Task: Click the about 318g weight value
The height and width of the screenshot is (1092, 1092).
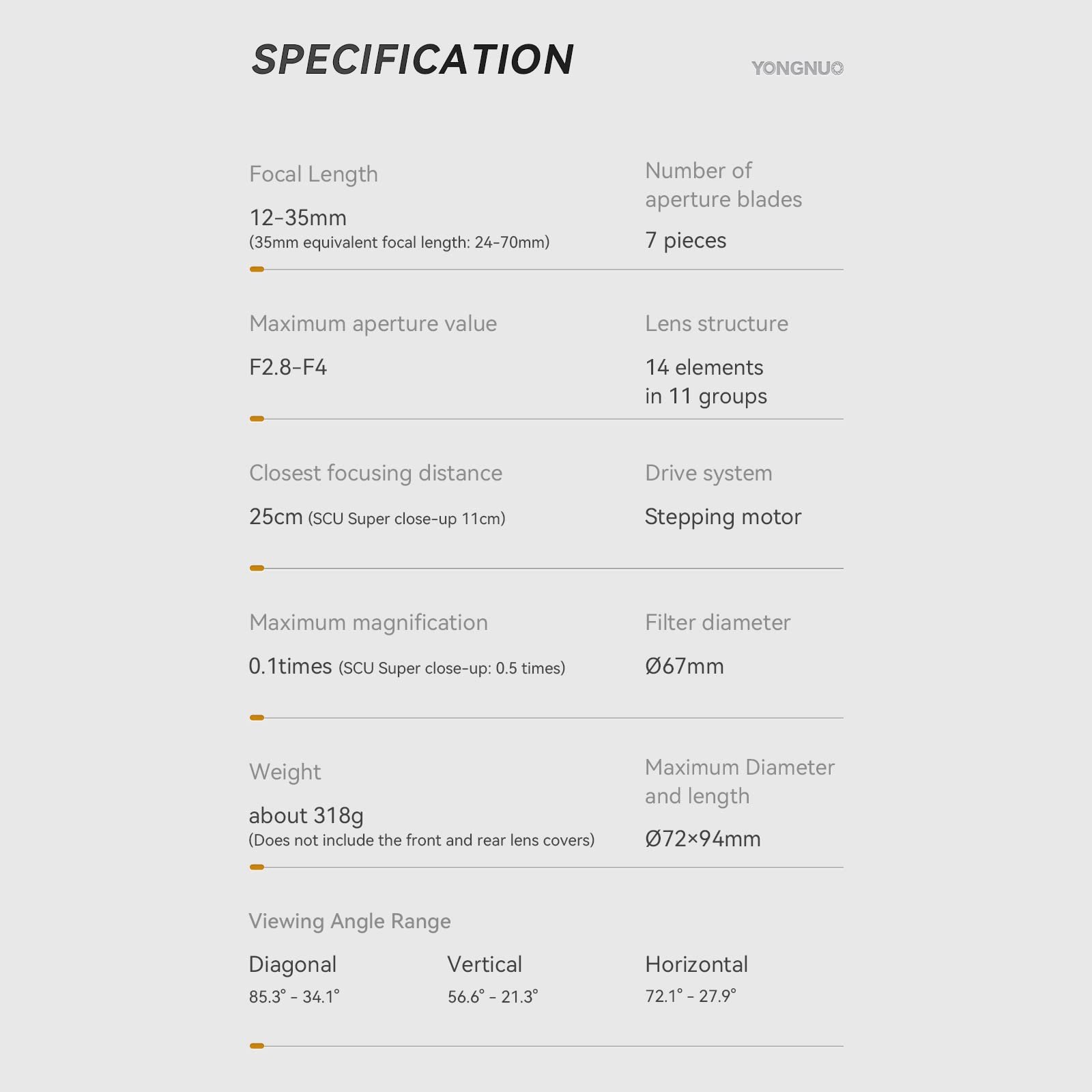Action: pos(306,816)
